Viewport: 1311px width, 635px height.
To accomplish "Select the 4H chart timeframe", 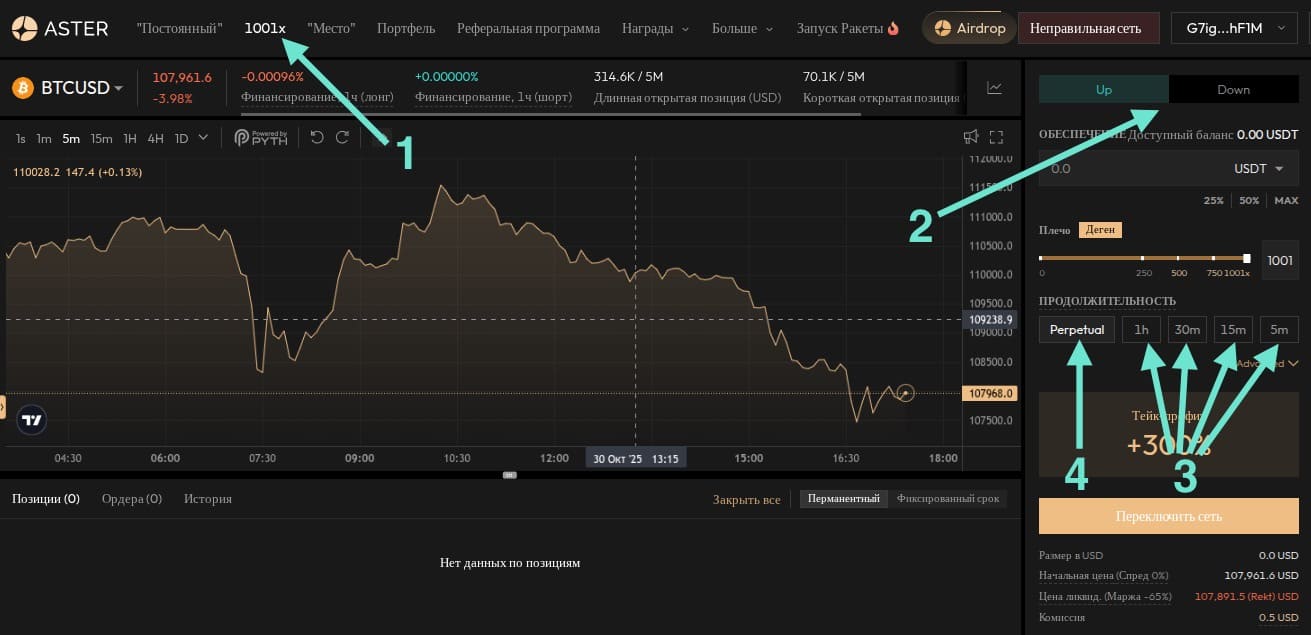I will point(156,139).
